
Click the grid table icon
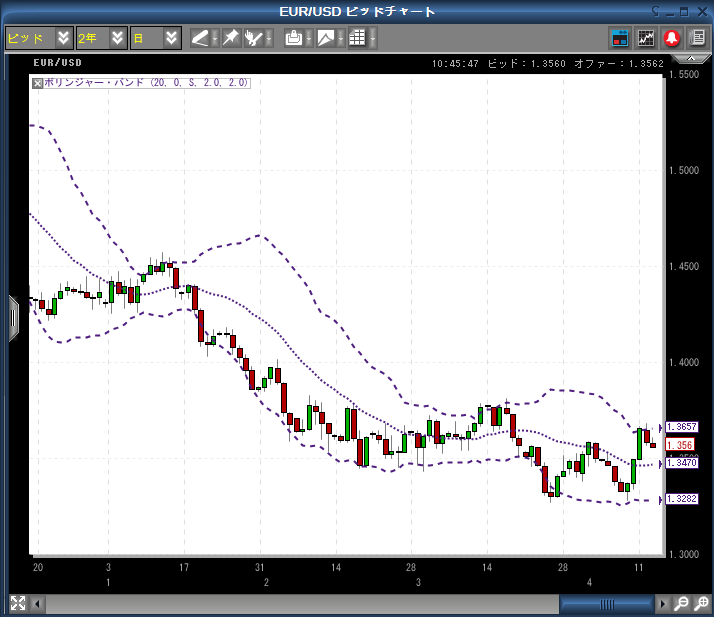coord(357,38)
